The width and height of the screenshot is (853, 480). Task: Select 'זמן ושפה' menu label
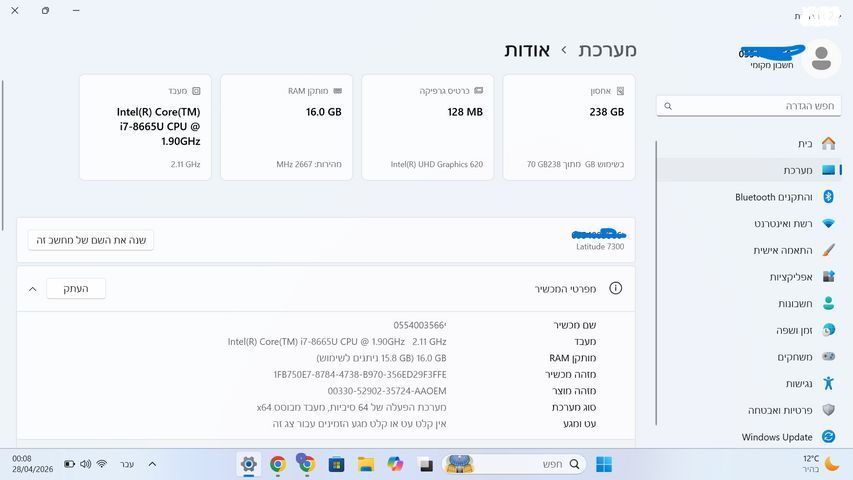(x=794, y=330)
